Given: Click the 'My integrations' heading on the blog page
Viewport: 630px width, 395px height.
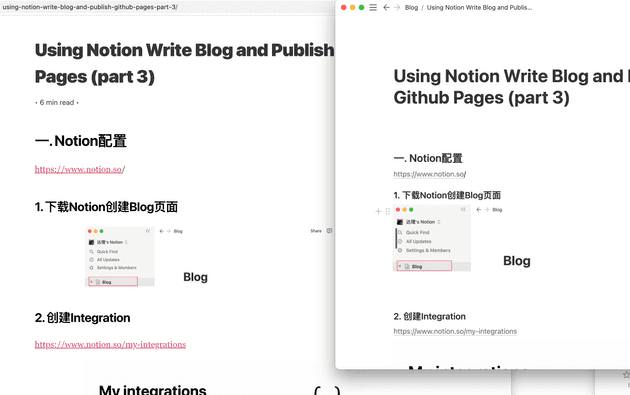Looking at the screenshot, I should (x=152, y=390).
